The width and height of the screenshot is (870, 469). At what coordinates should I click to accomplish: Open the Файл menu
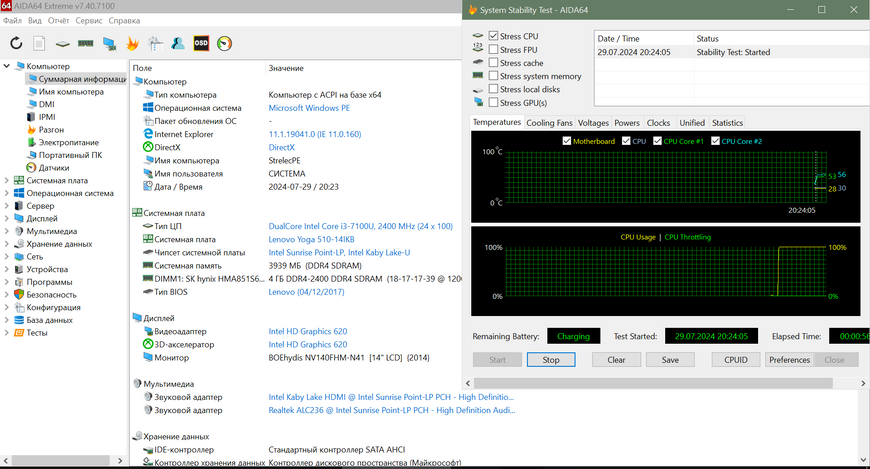tap(12, 21)
